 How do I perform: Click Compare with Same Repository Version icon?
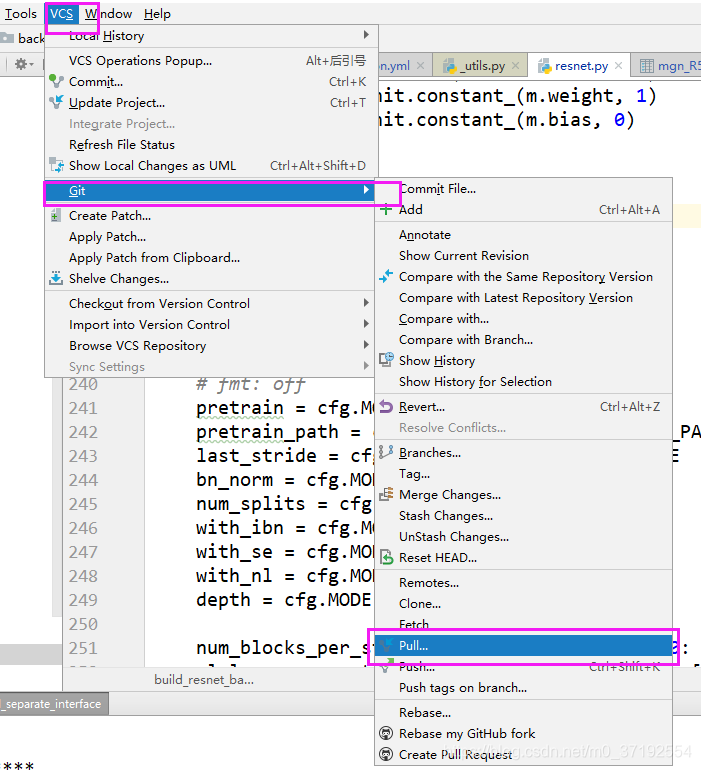coord(386,276)
